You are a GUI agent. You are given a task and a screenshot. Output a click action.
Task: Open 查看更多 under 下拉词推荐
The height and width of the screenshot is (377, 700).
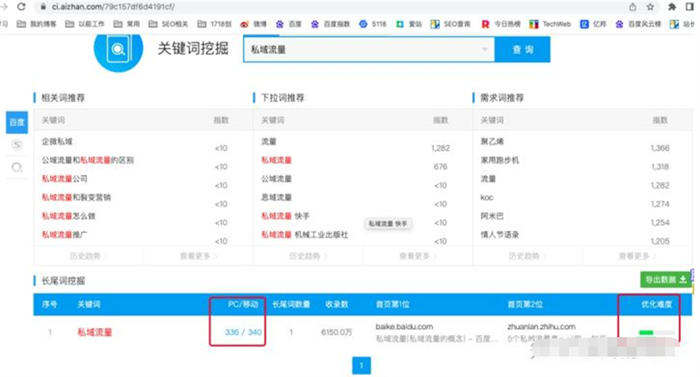[x=417, y=256]
